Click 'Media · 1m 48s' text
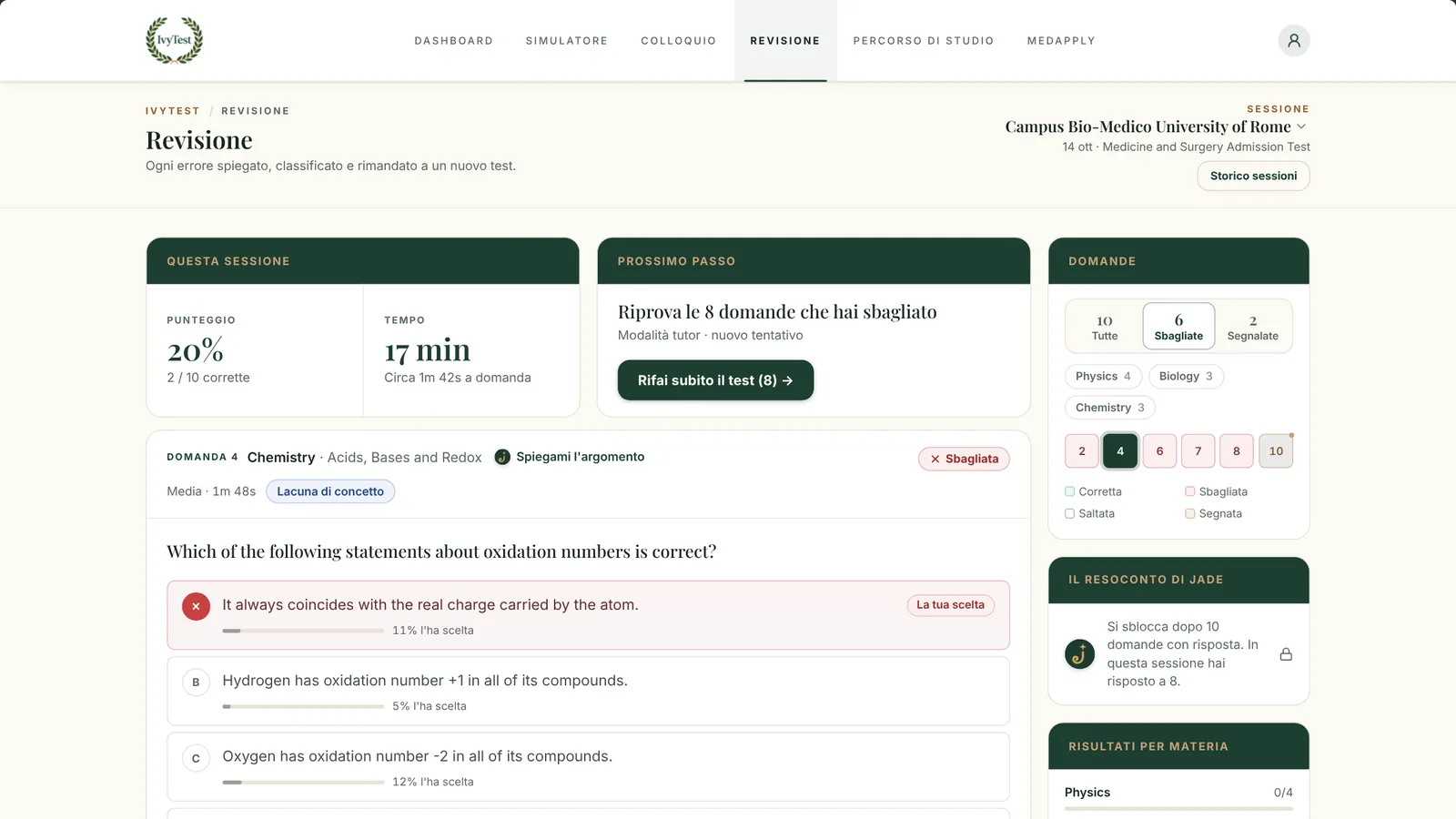 [211, 491]
